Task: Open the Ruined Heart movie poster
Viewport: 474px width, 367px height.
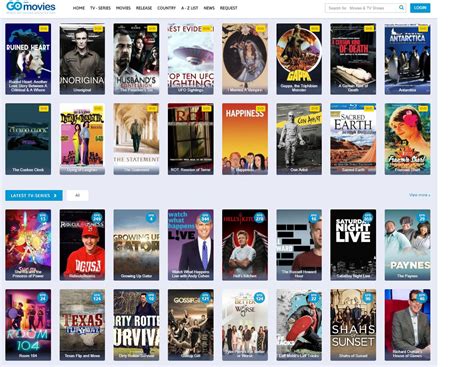Action: pos(28,59)
